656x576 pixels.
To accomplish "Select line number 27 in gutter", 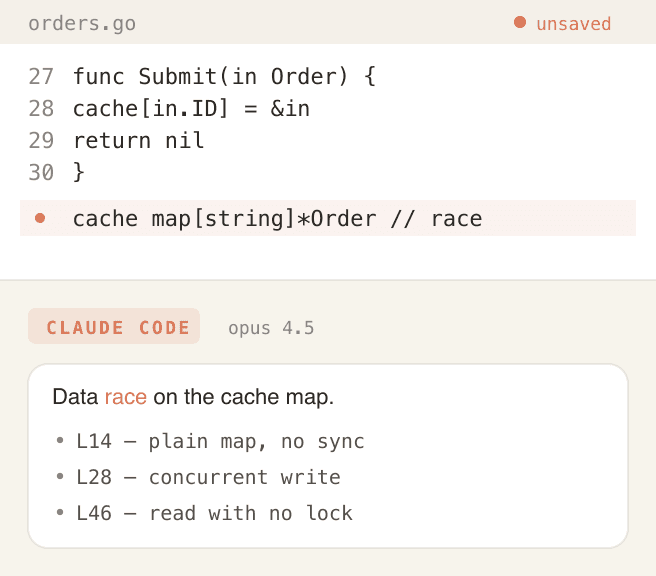I will pyautogui.click(x=41, y=77).
